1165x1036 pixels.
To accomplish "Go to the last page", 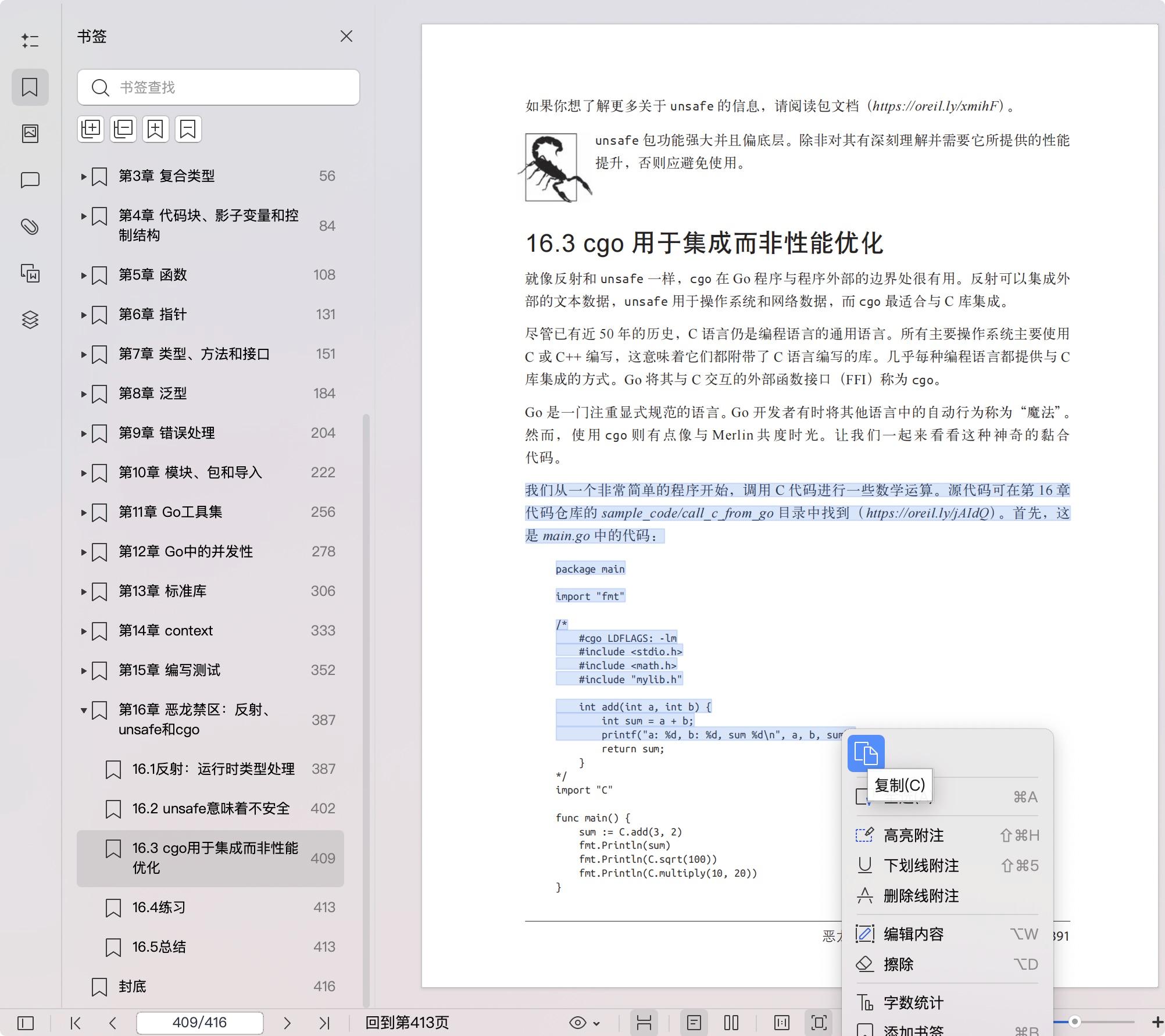I will click(324, 1023).
